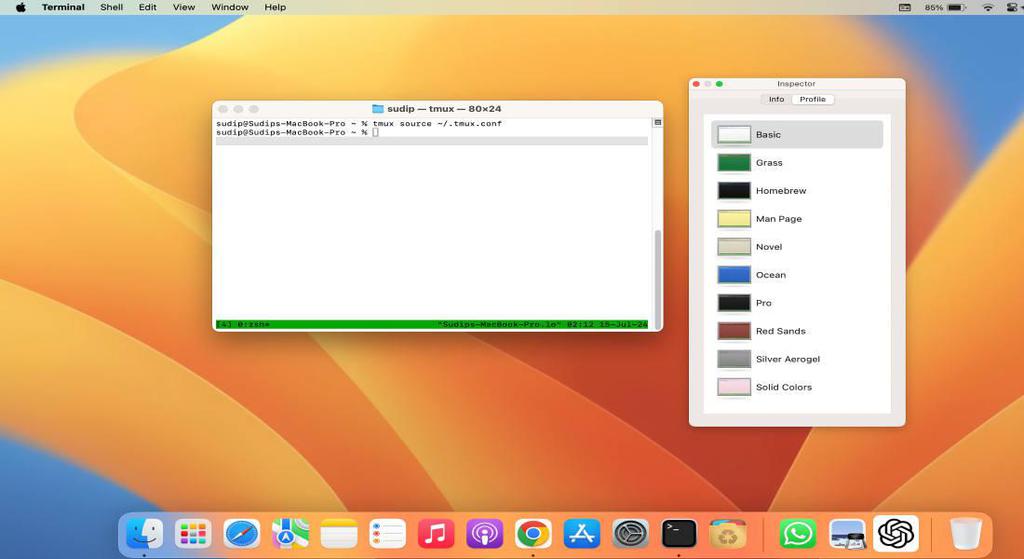Open ChatGPT app in the dock
This screenshot has width=1024, height=559.
click(x=895, y=533)
